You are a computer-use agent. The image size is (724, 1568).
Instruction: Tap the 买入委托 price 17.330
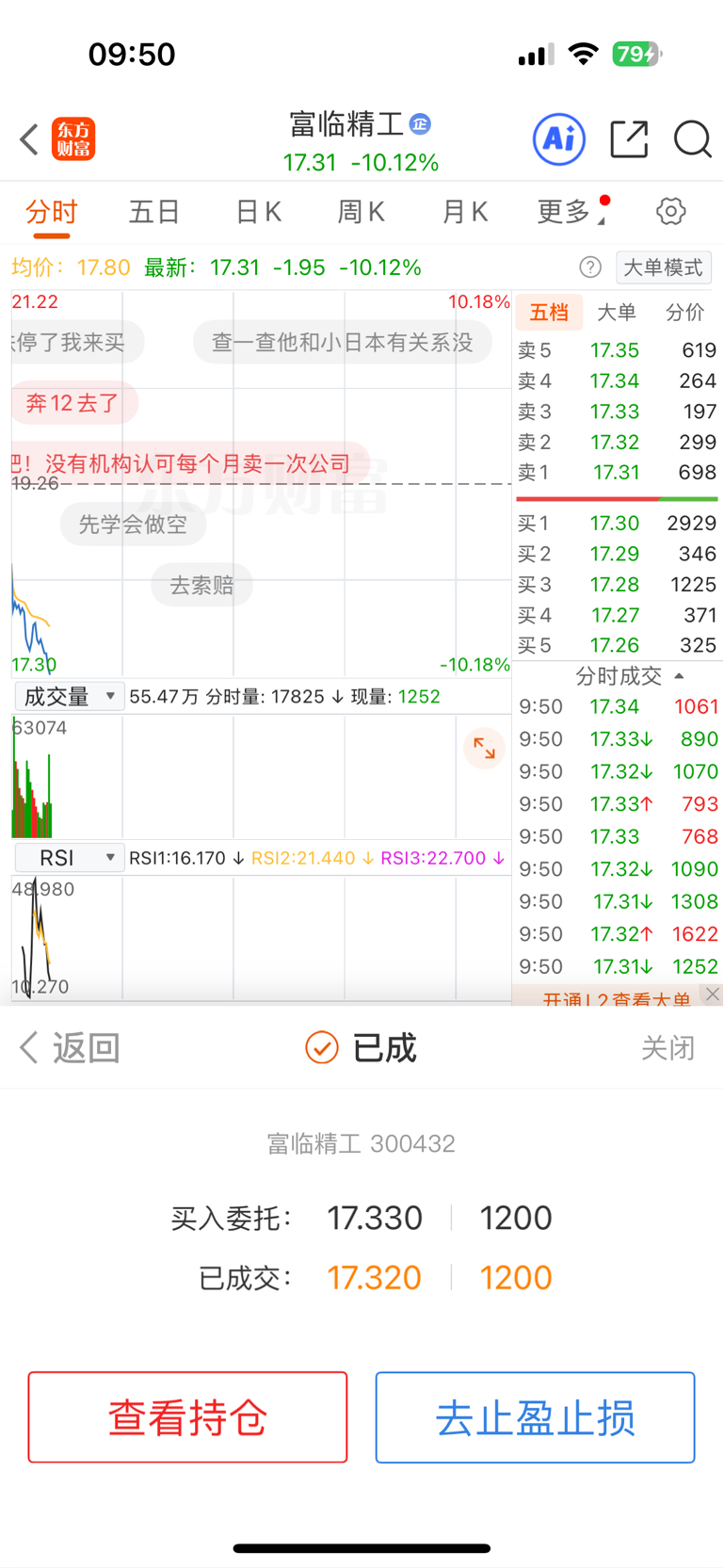point(375,1218)
